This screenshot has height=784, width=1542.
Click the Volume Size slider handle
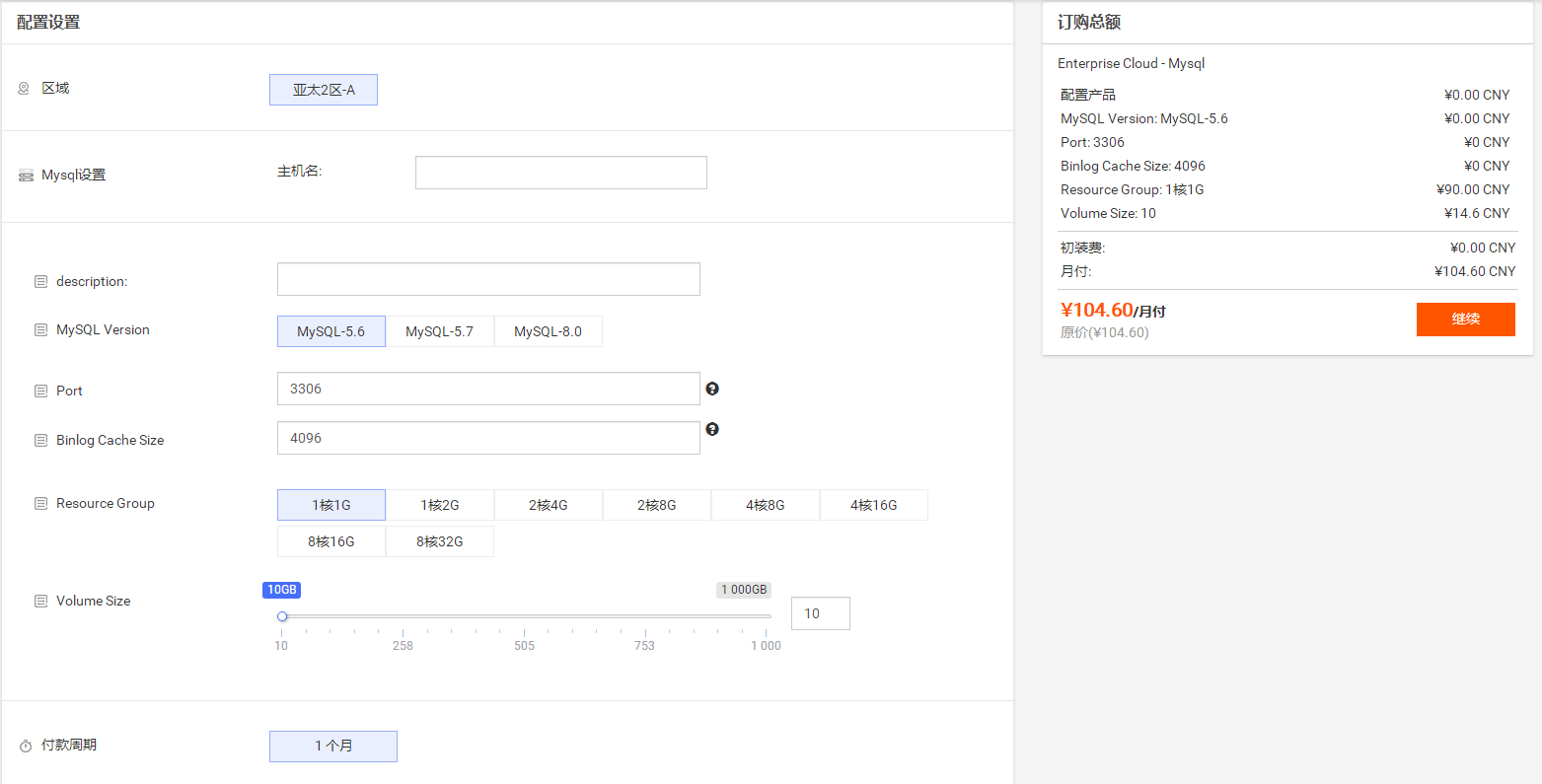282,616
